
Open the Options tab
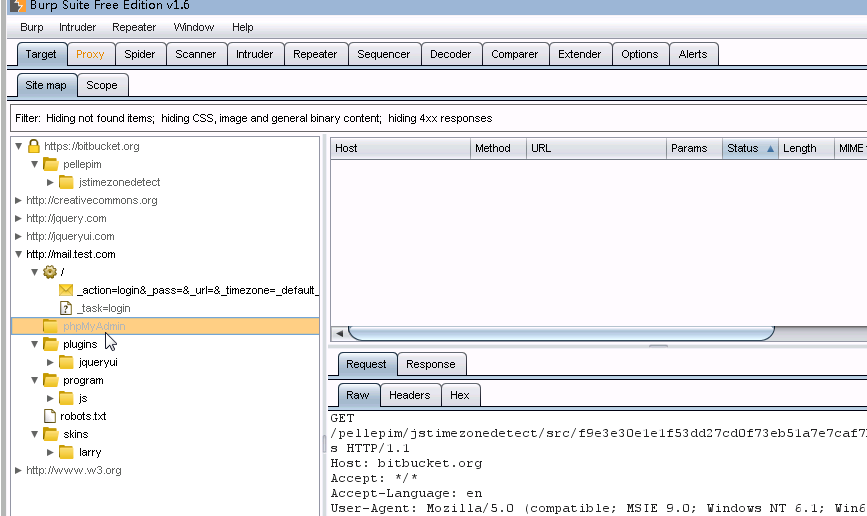[640, 54]
